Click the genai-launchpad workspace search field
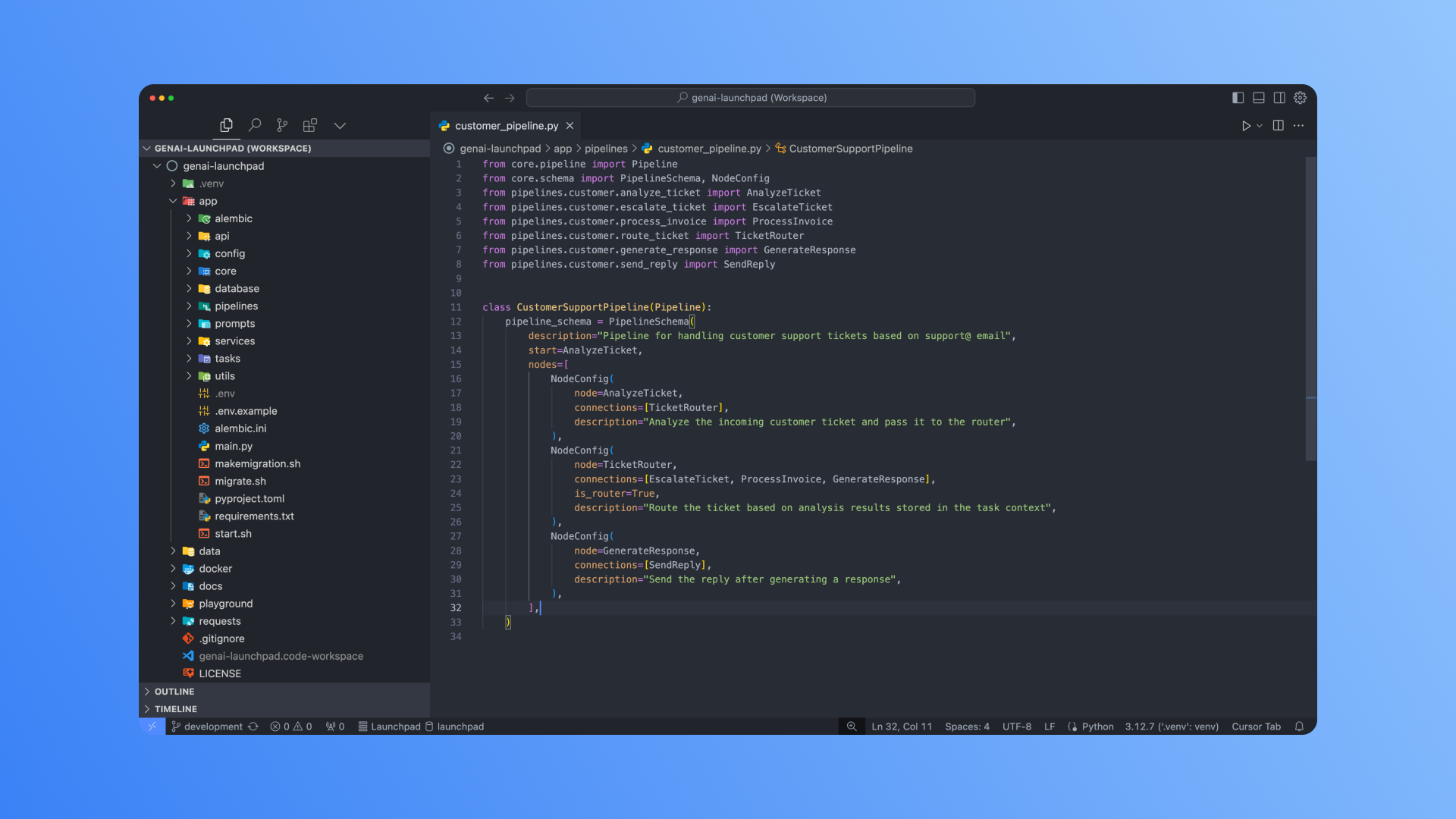Screen dimensions: 1456x819 pyautogui.click(x=751, y=98)
